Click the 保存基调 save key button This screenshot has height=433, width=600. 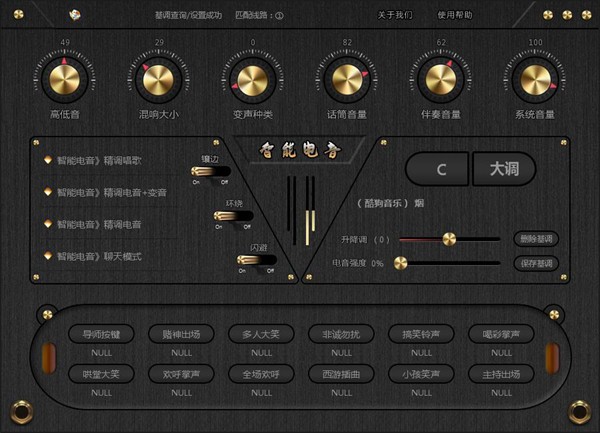[536, 263]
